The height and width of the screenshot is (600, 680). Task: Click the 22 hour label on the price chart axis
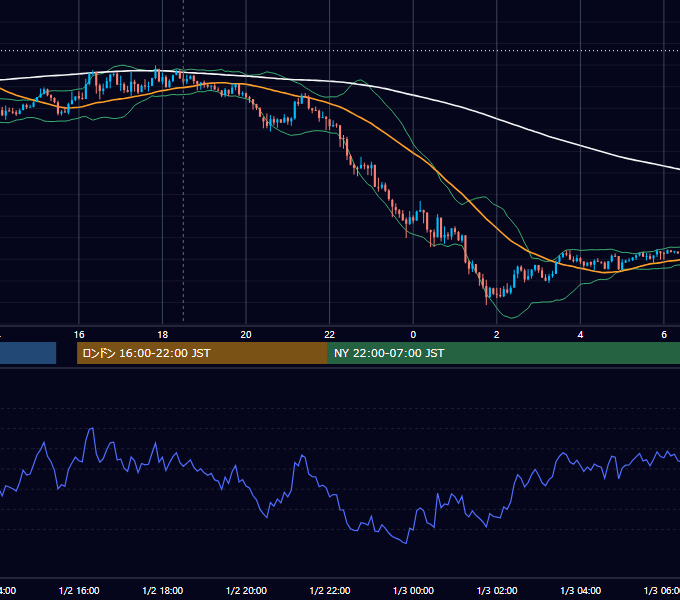[330, 334]
